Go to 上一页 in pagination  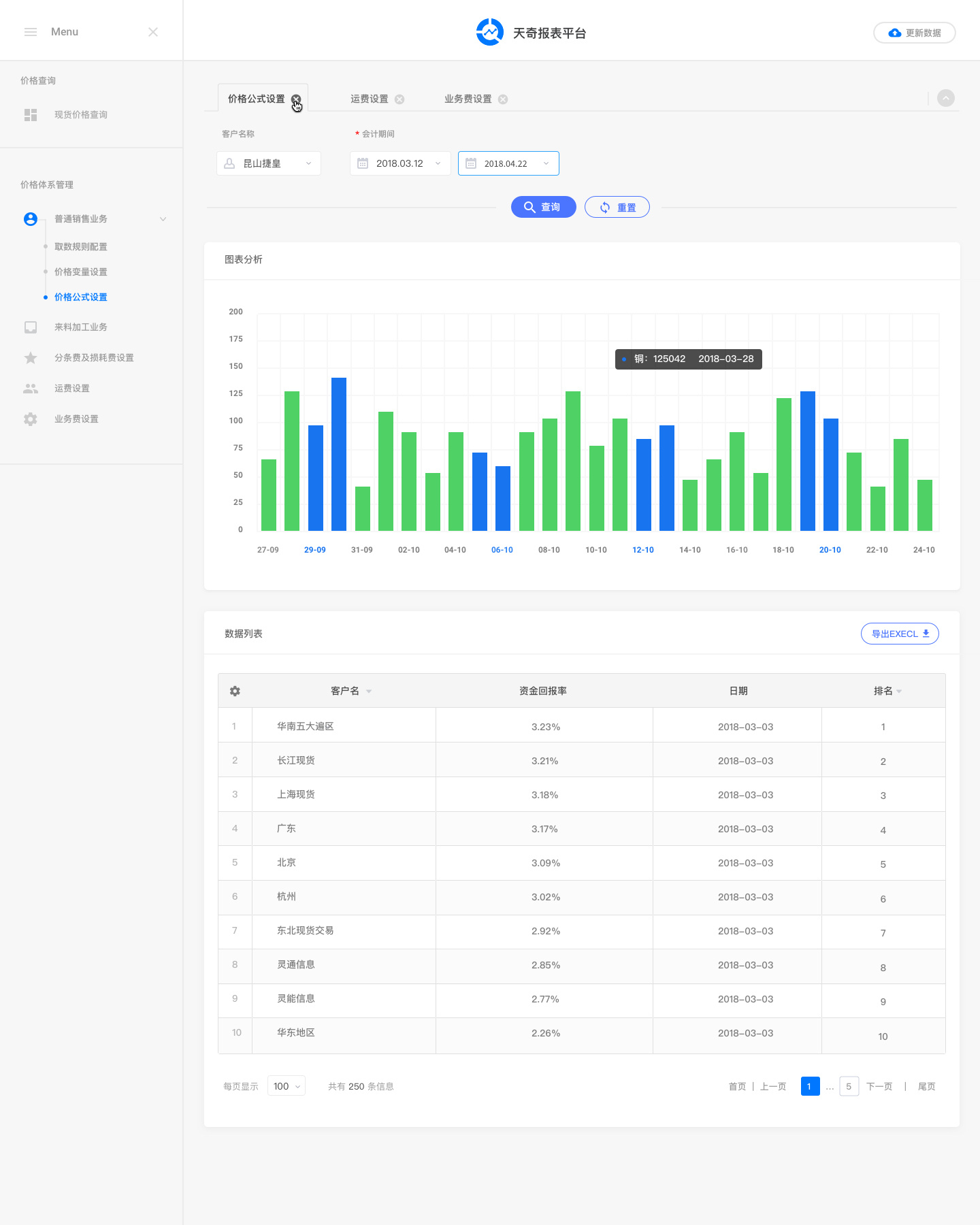click(x=773, y=1086)
